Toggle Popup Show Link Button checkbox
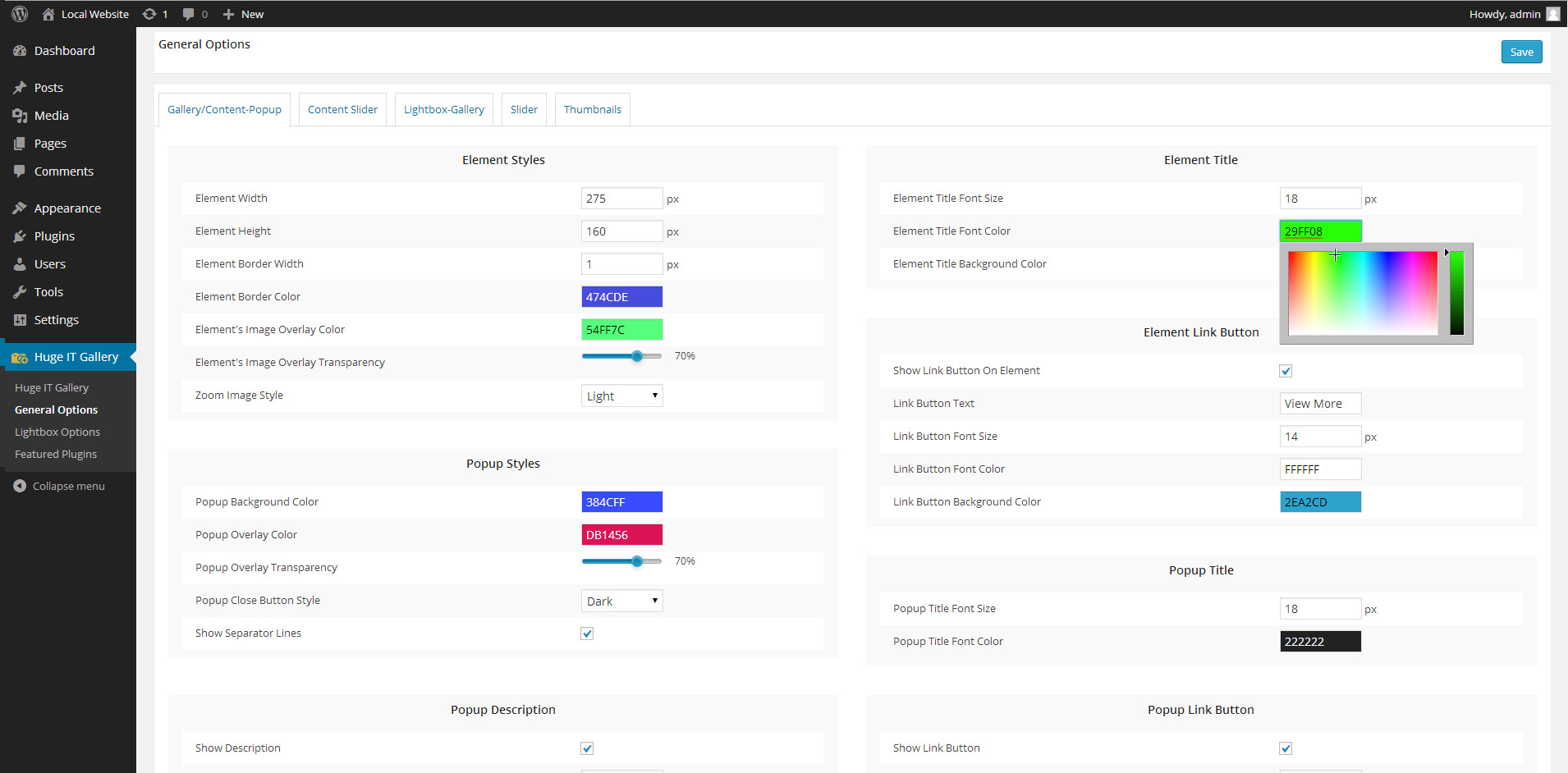 coord(1286,748)
